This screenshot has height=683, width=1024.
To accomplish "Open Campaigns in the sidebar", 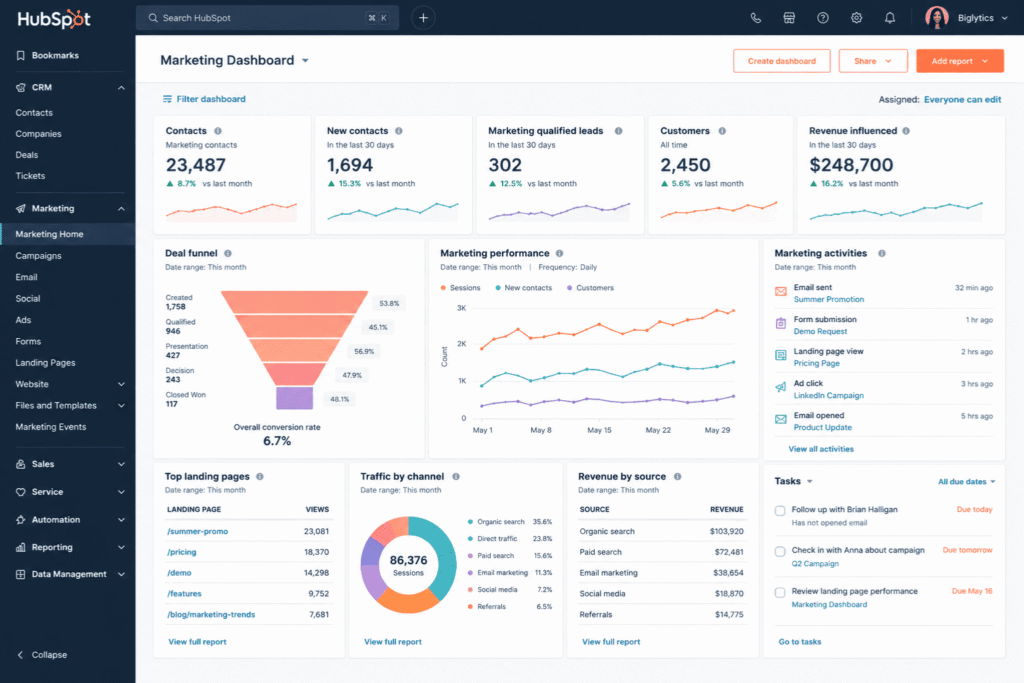I will [x=39, y=256].
